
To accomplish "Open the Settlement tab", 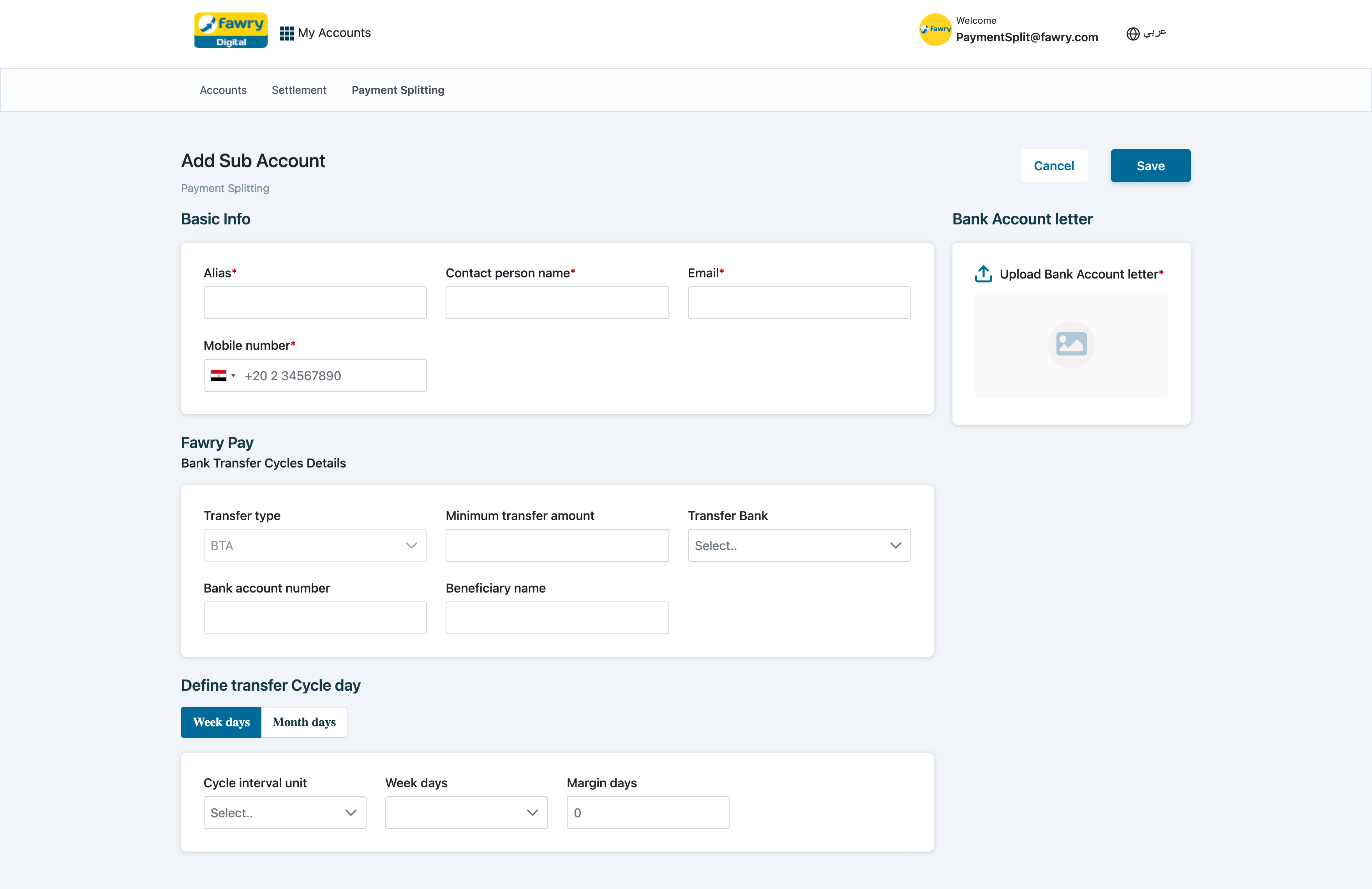I will click(299, 90).
